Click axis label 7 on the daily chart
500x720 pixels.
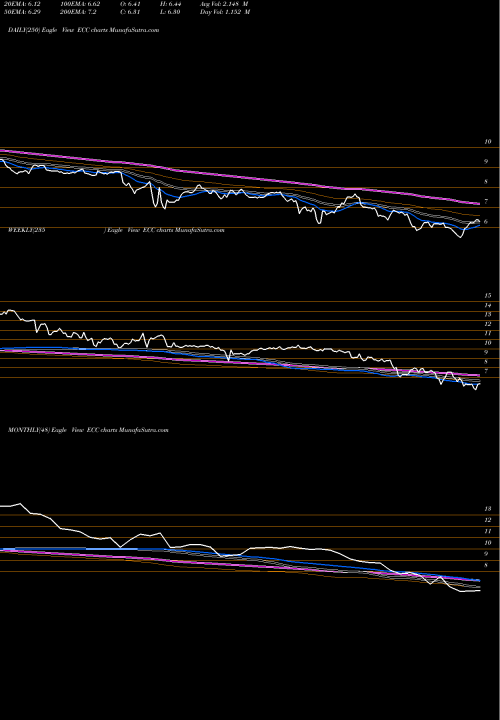click(x=485, y=202)
